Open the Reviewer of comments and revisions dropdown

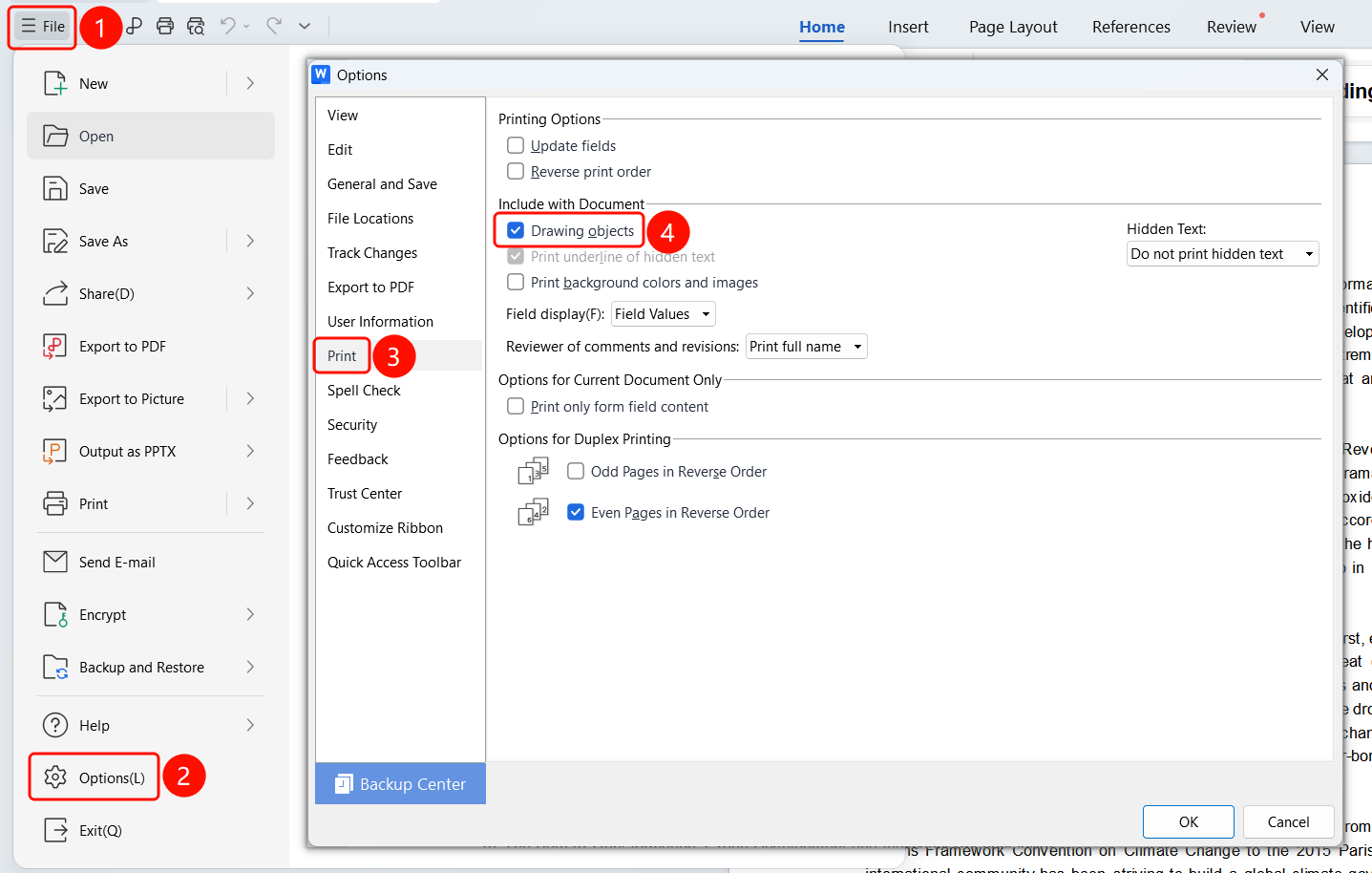[806, 346]
